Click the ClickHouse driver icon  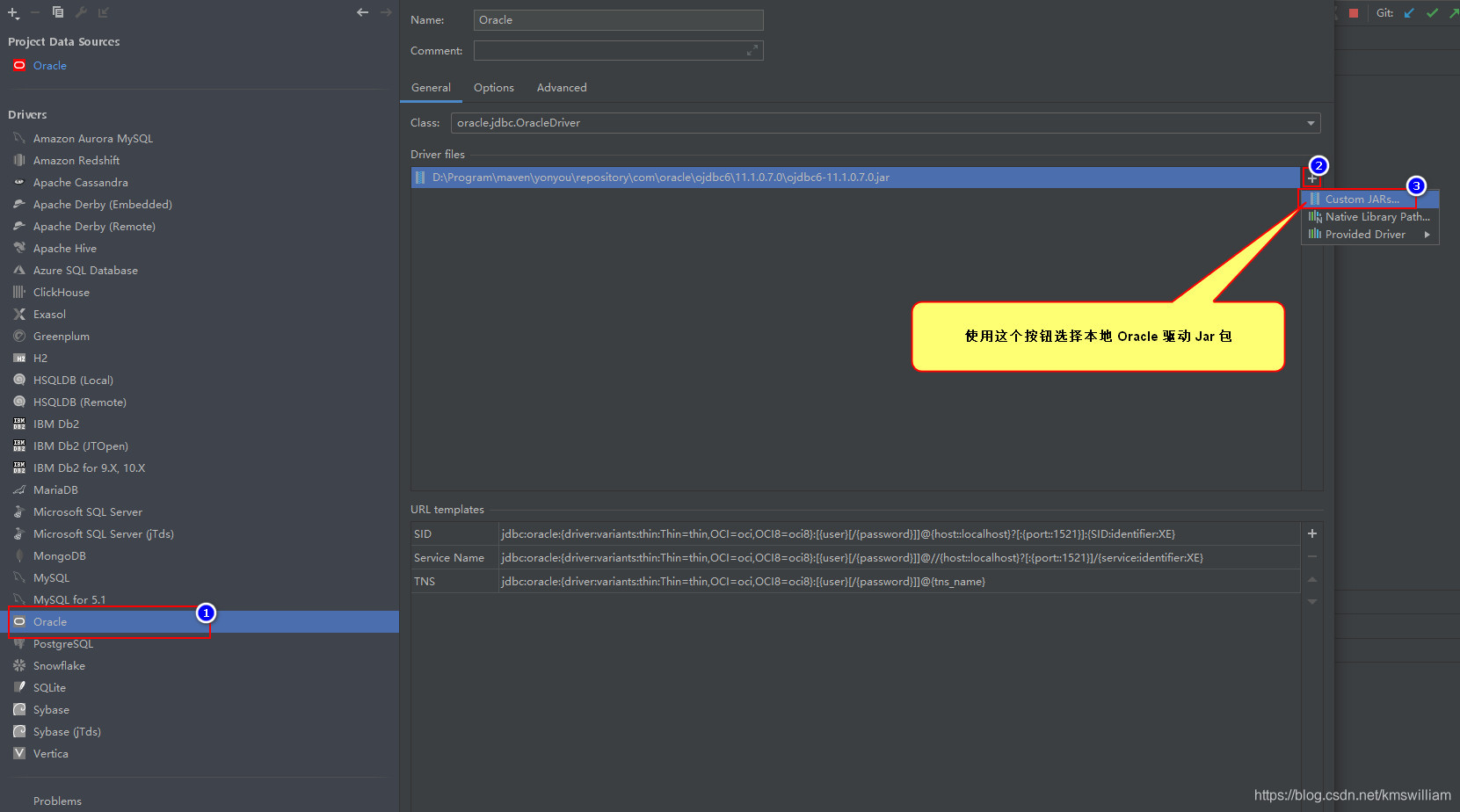coord(19,292)
